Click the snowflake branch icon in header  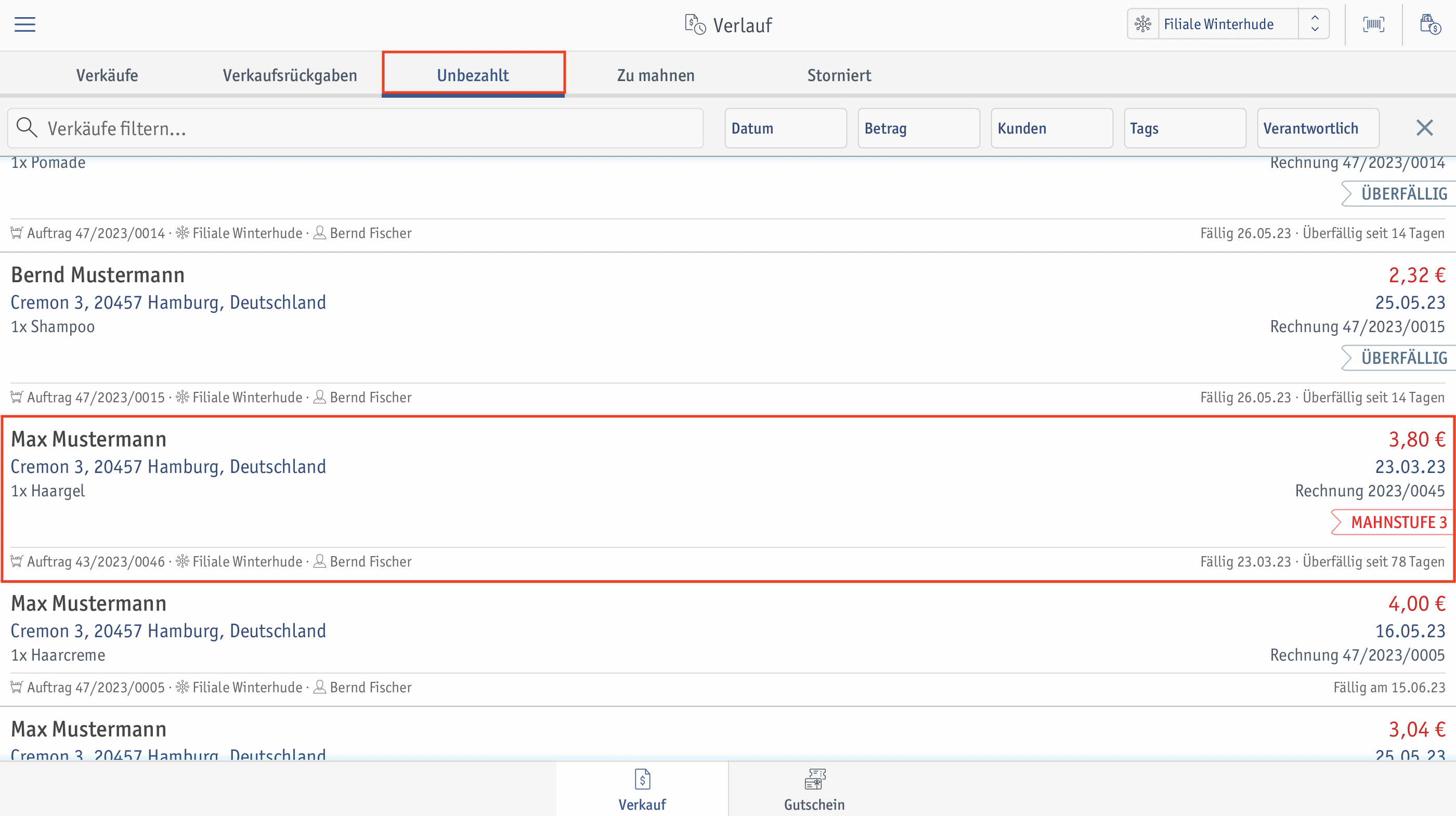click(1143, 24)
